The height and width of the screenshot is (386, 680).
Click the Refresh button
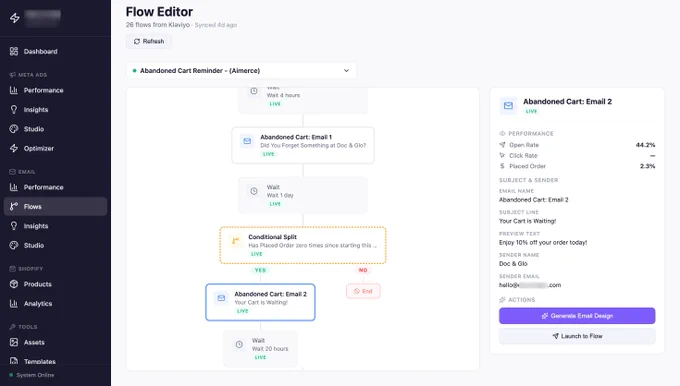149,41
